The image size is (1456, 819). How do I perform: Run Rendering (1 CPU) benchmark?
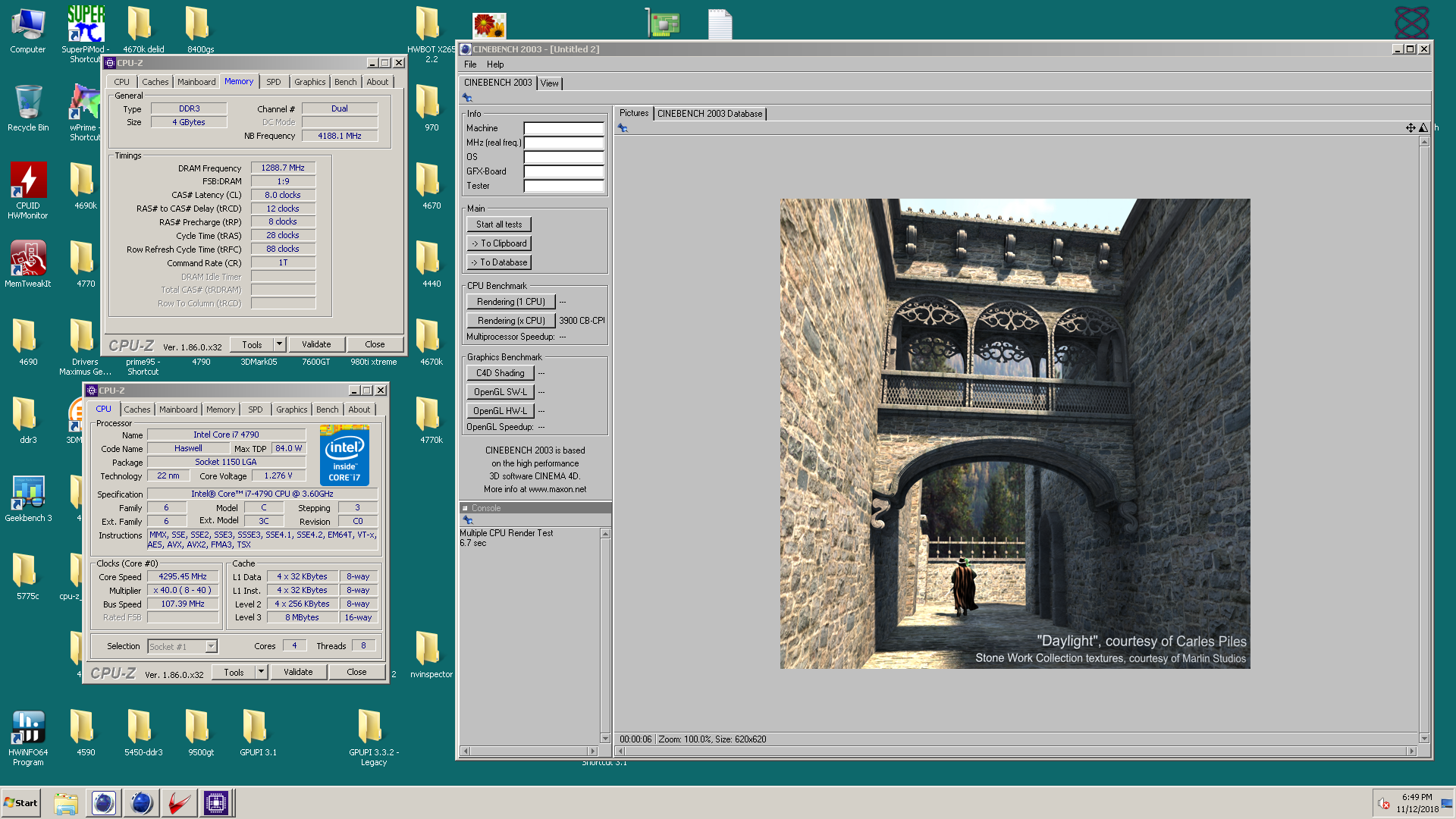511,302
